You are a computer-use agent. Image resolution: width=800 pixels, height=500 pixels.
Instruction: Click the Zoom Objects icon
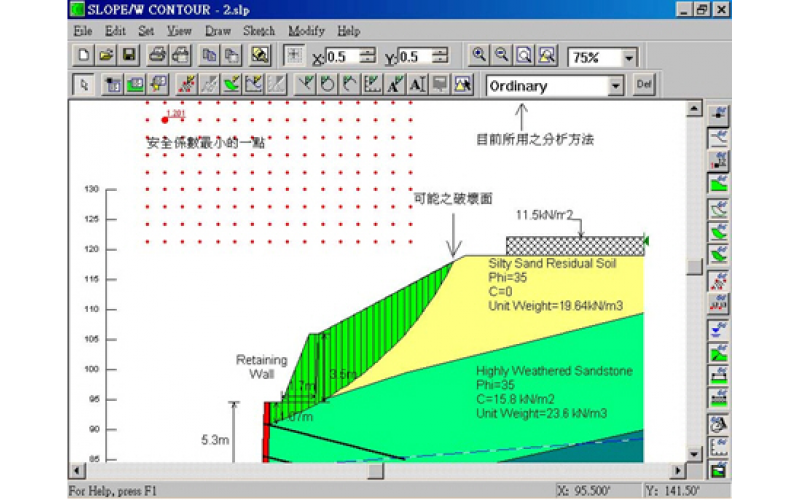coord(546,55)
